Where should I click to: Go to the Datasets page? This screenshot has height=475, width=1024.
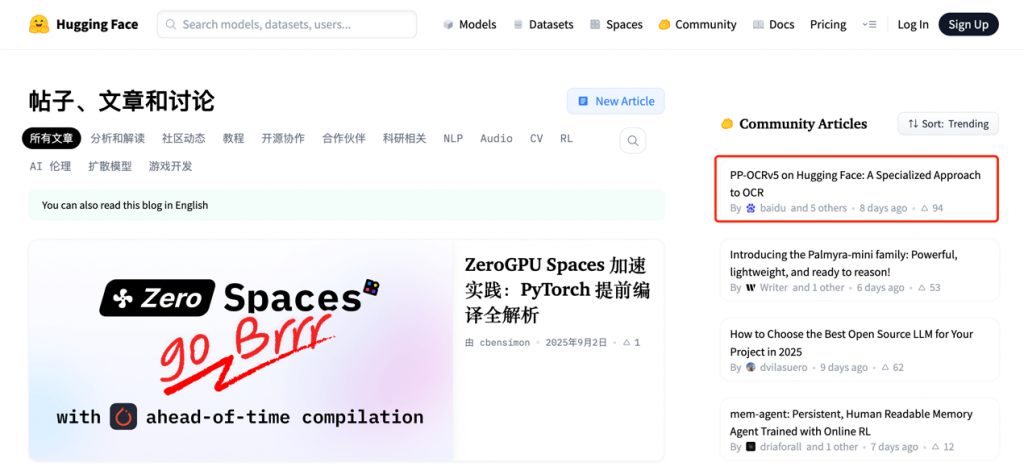[543, 25]
